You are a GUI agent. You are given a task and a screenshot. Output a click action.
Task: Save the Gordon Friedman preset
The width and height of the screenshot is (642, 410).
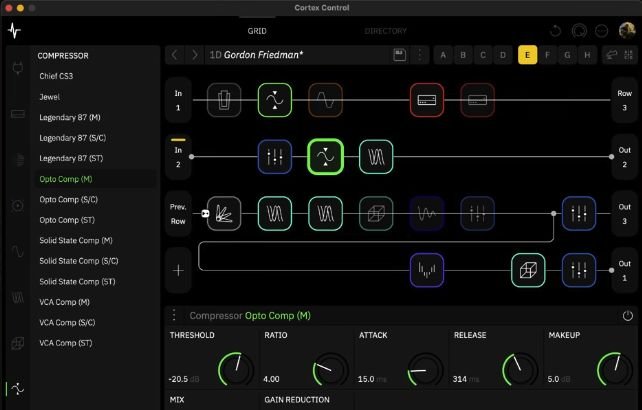coord(400,55)
